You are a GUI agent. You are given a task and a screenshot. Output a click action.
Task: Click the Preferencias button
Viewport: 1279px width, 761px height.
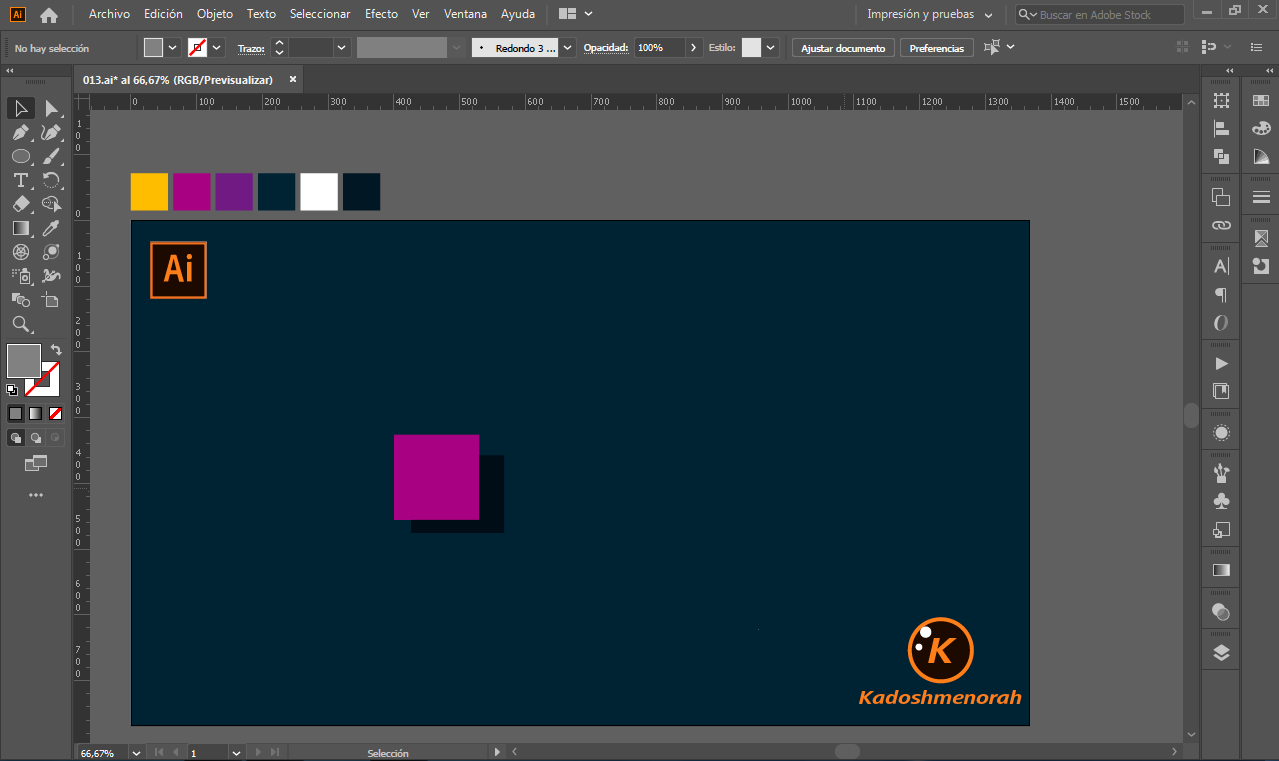point(937,48)
